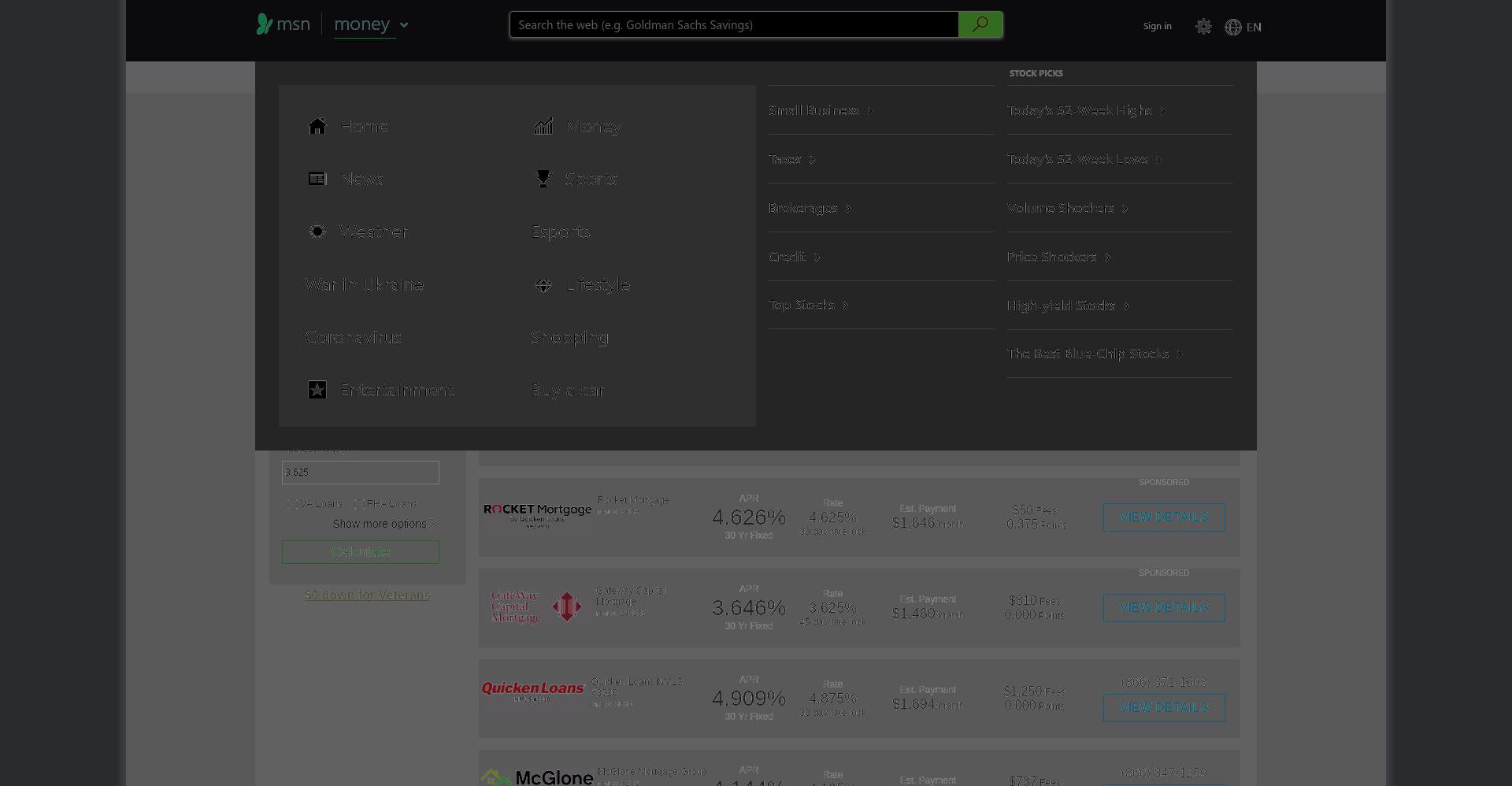This screenshot has width=1512, height=786.
Task: Click the News newspaper icon
Action: [317, 179]
